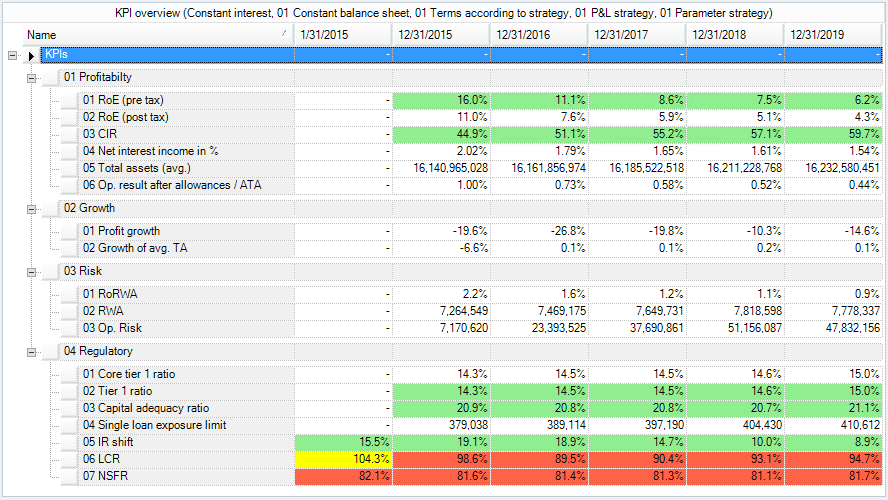Click the Profit growth value -26.8%

(539, 231)
